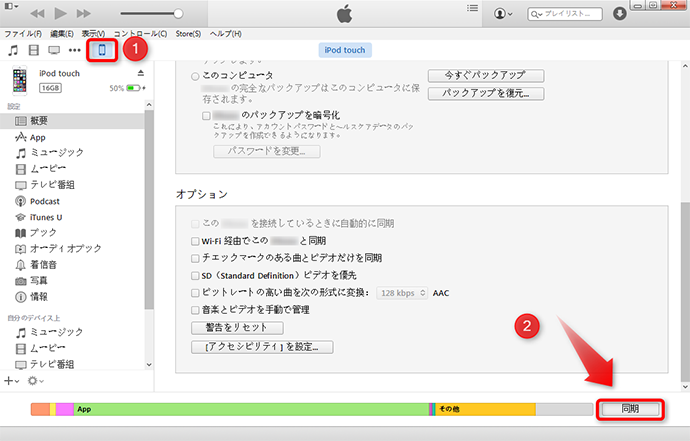Click 今すぐバックアップ button
Image resolution: width=690 pixels, height=441 pixels.
coord(486,75)
